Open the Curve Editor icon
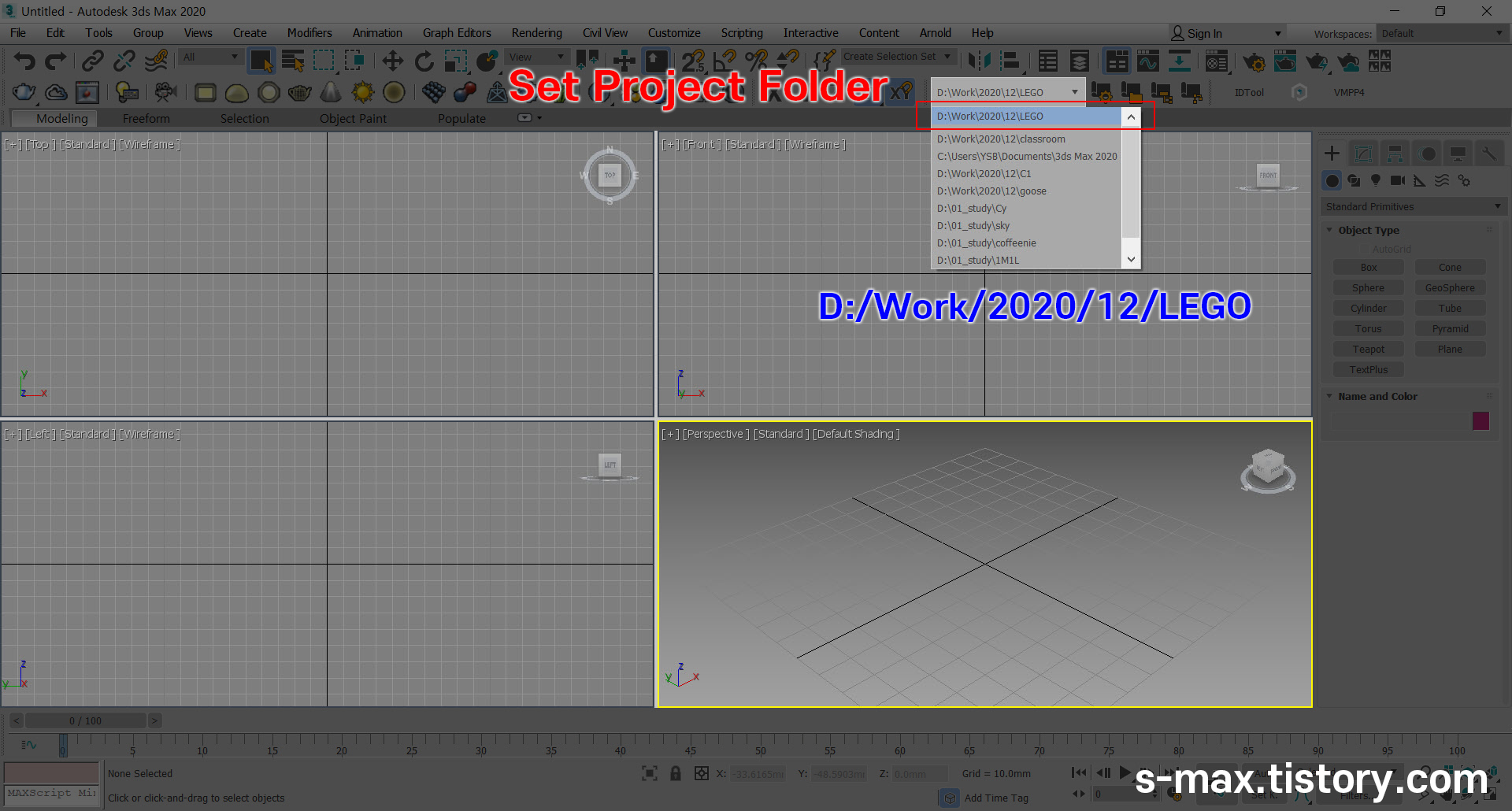This screenshot has height=811, width=1512. tap(1148, 61)
